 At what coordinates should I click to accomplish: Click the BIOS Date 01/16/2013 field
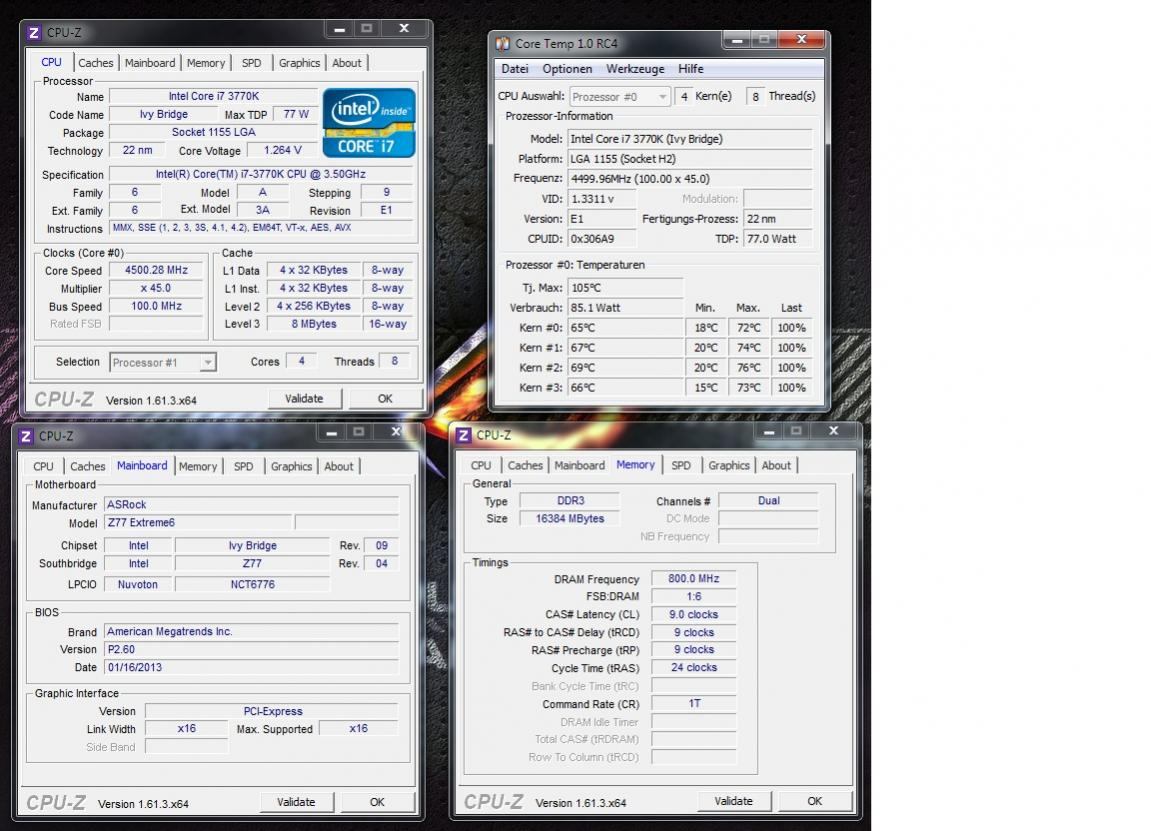pyautogui.click(x=252, y=668)
